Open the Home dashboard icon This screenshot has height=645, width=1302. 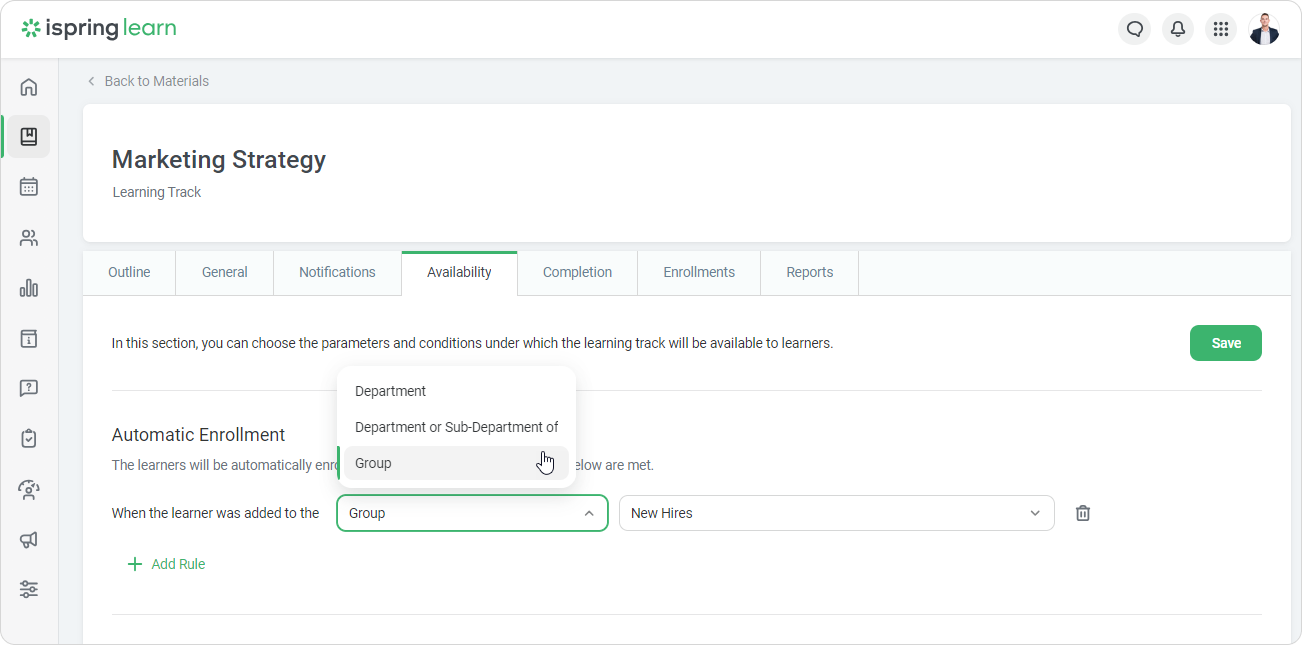point(28,87)
